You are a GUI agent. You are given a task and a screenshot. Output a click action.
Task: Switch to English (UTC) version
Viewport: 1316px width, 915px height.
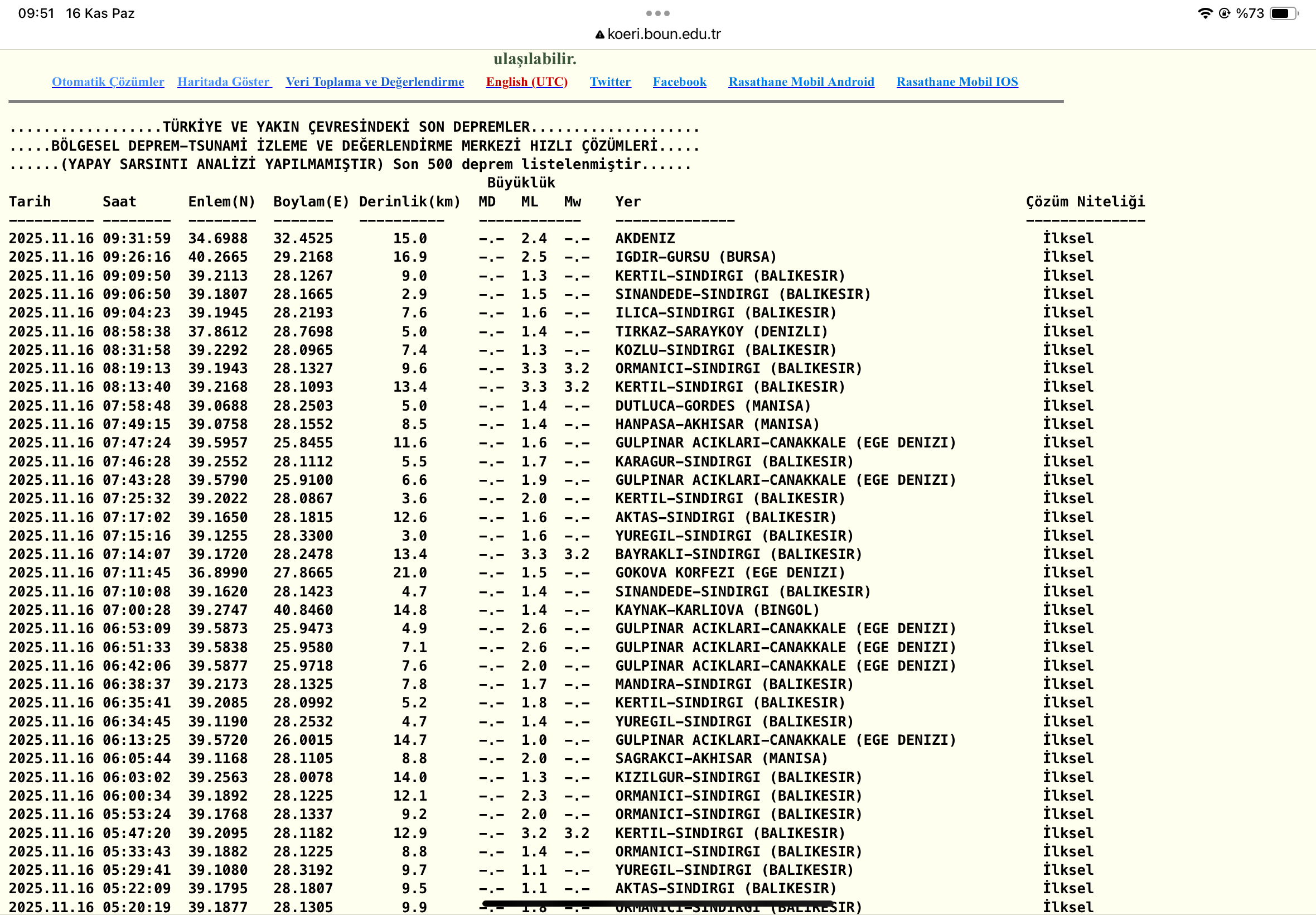click(526, 82)
